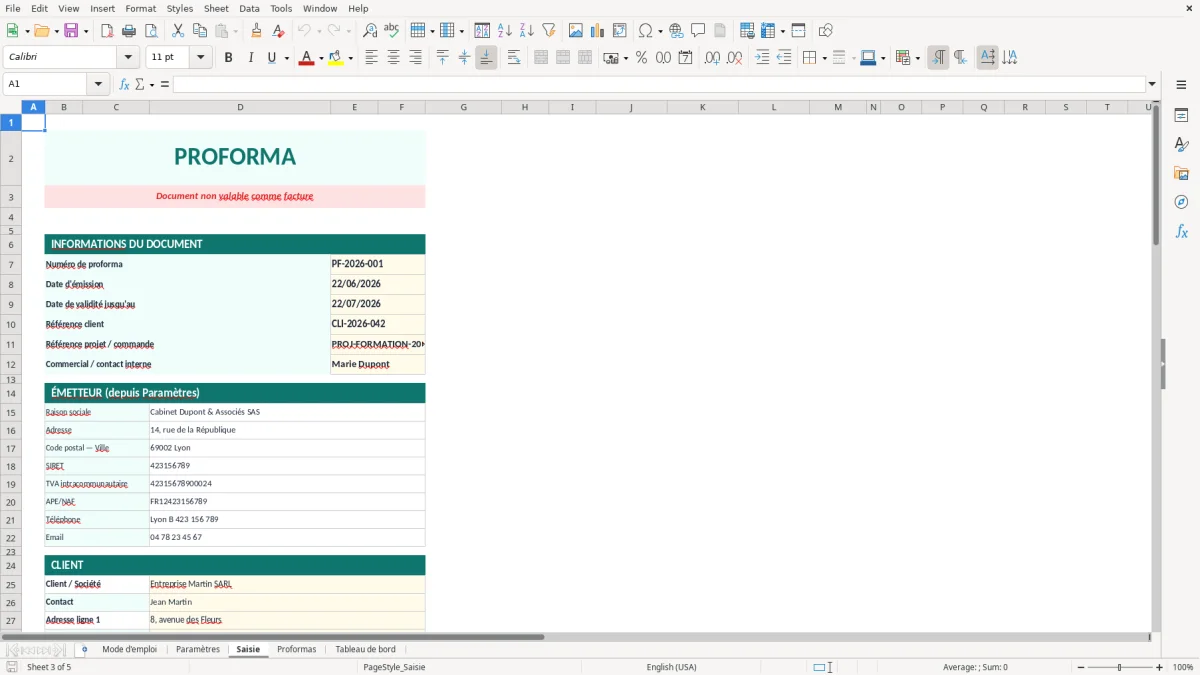
Task: Click the Print icon
Action: tap(129, 31)
